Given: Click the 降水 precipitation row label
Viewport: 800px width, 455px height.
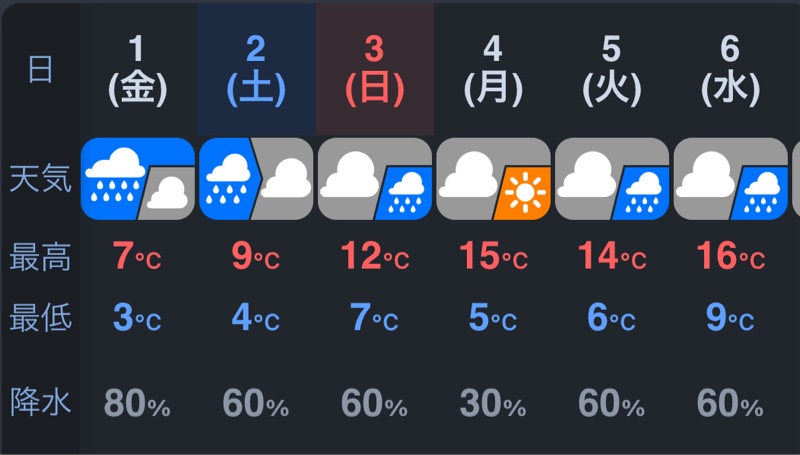Looking at the screenshot, I should pyautogui.click(x=40, y=401).
